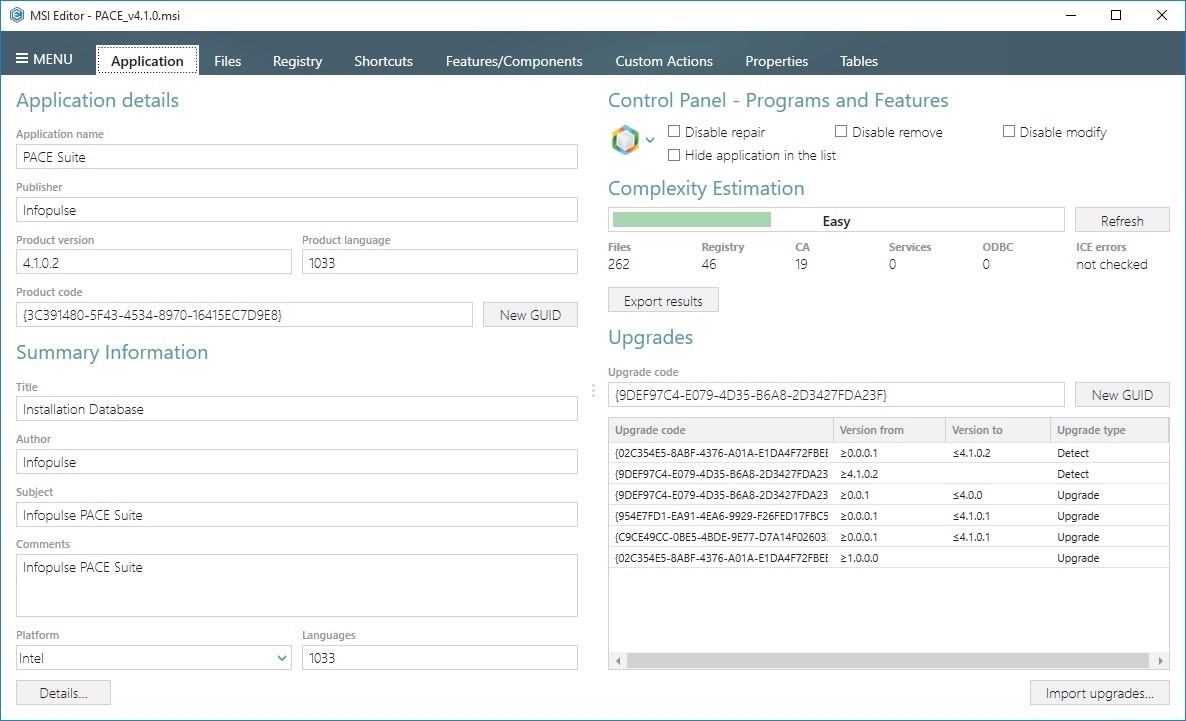Focus the Title field Installation Database
The image size is (1186, 721).
pyautogui.click(x=296, y=409)
